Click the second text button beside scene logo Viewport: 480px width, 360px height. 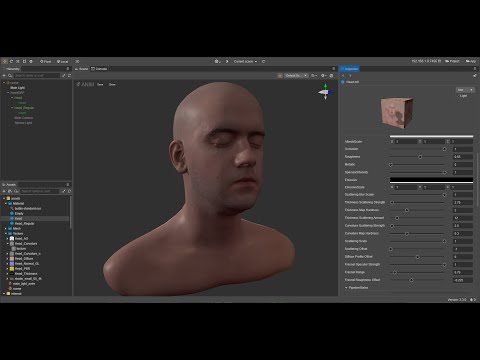(112, 84)
